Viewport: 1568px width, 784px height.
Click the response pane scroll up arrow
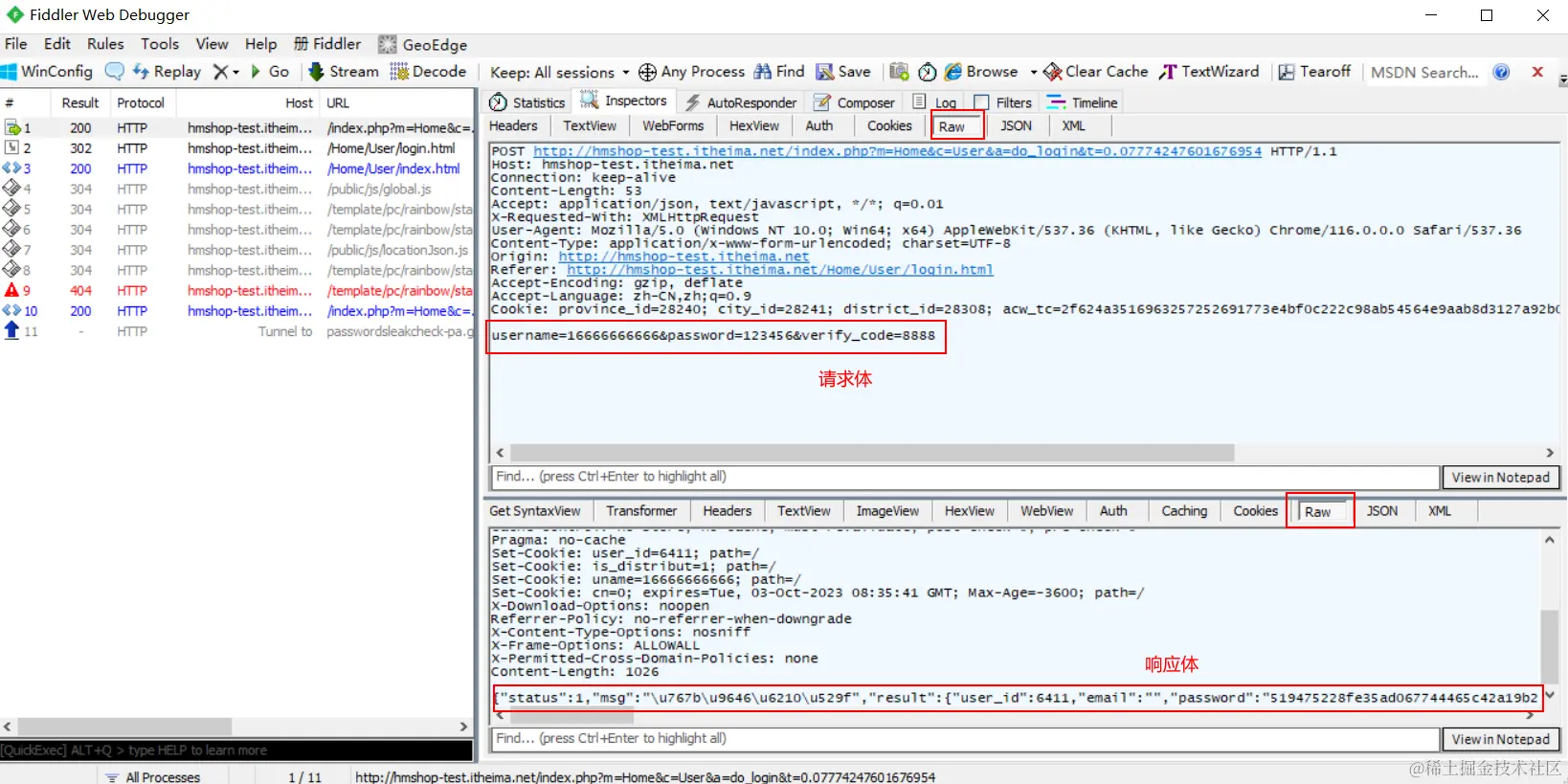pyautogui.click(x=1549, y=540)
